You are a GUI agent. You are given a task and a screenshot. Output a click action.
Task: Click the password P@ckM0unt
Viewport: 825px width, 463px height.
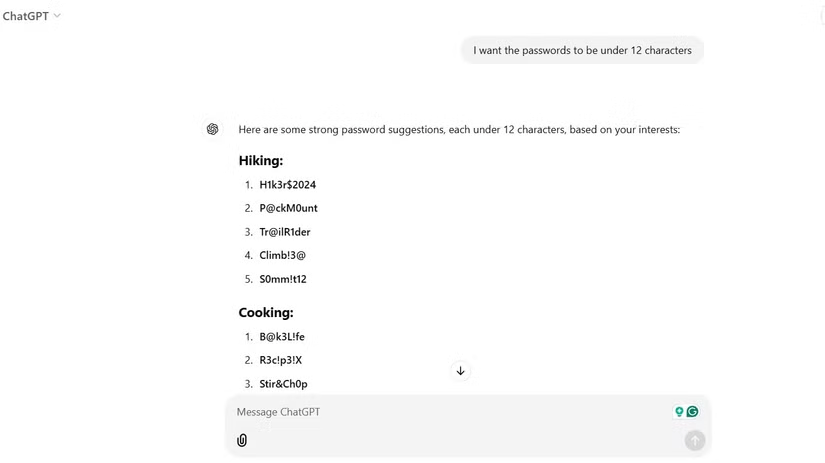(288, 208)
